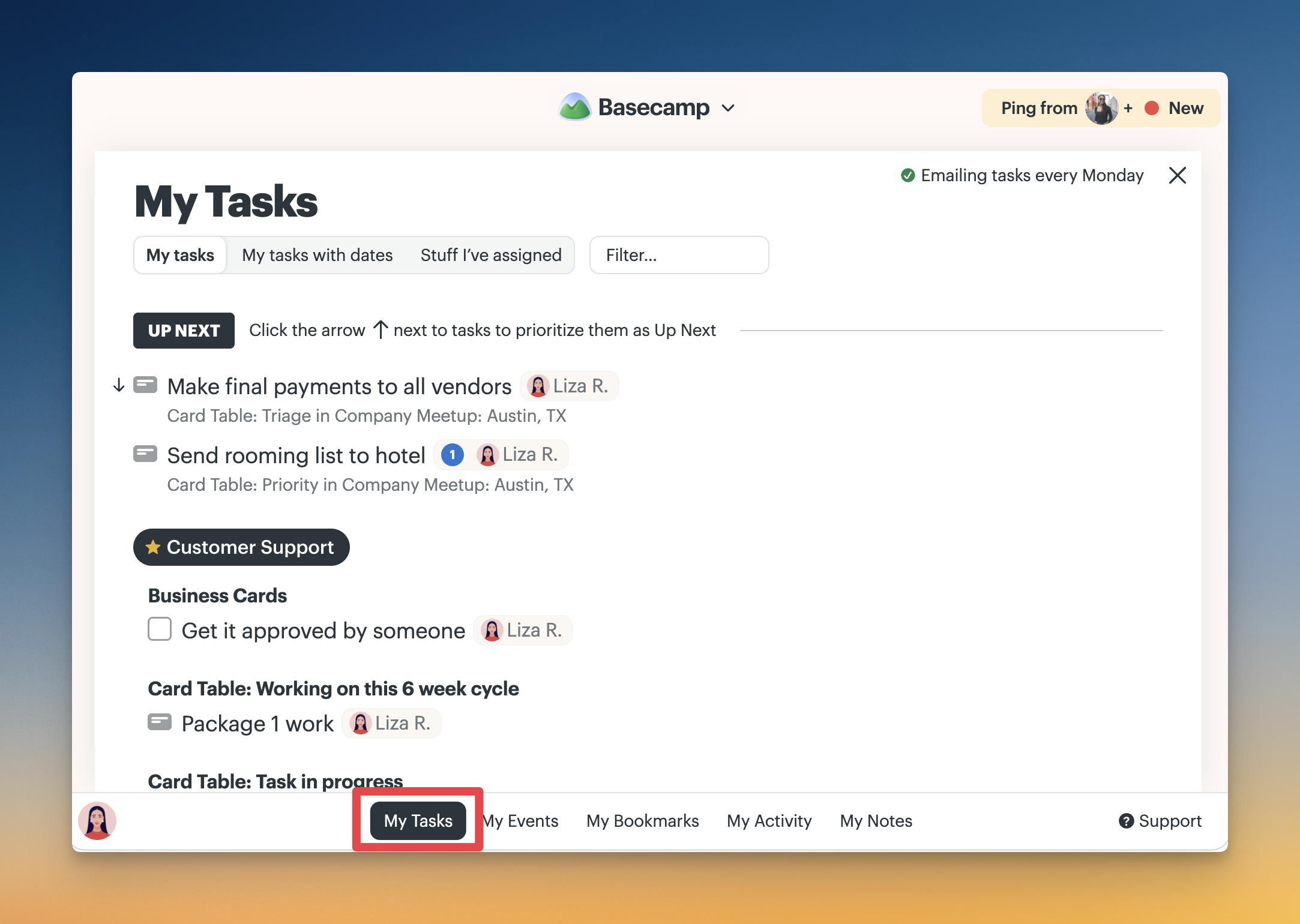The width and height of the screenshot is (1300, 924).
Task: Click Liza R. avatar on Get it approved
Action: click(x=492, y=631)
